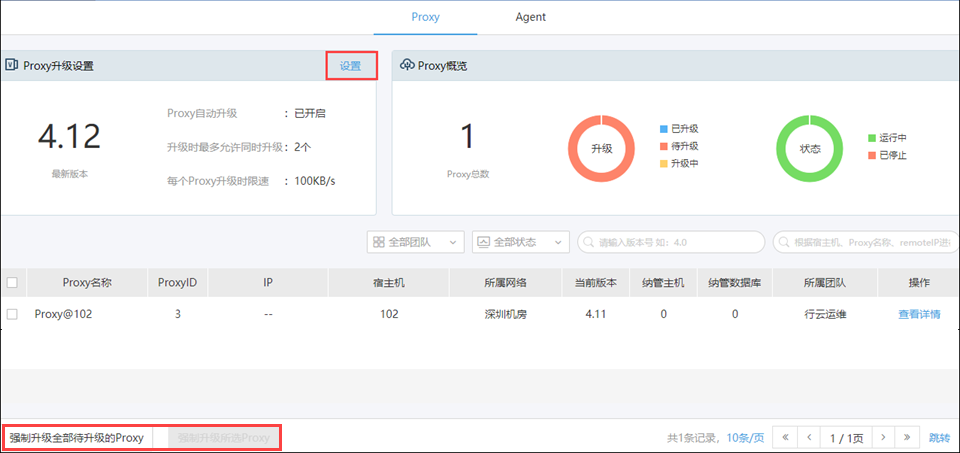Click the grid icon in 全部团队 filter
This screenshot has width=960, height=453.
(377, 242)
